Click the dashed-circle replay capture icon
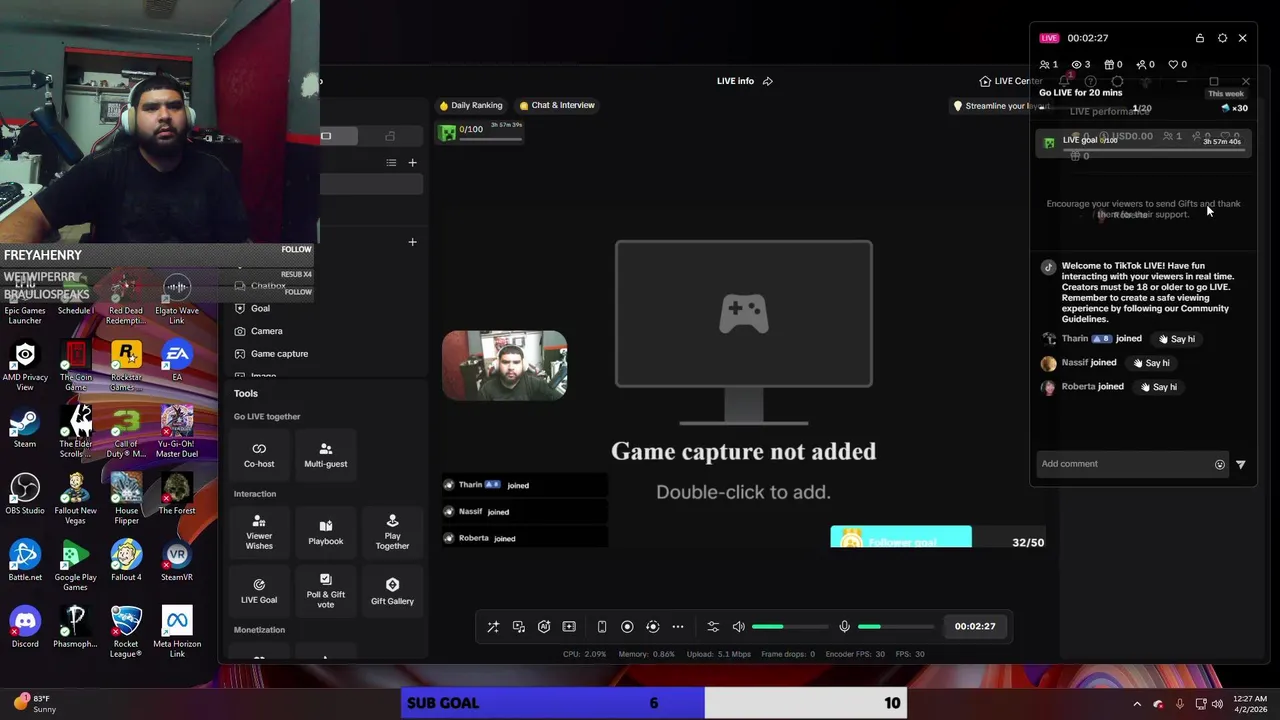Screen dimensions: 1280x720 652,627
